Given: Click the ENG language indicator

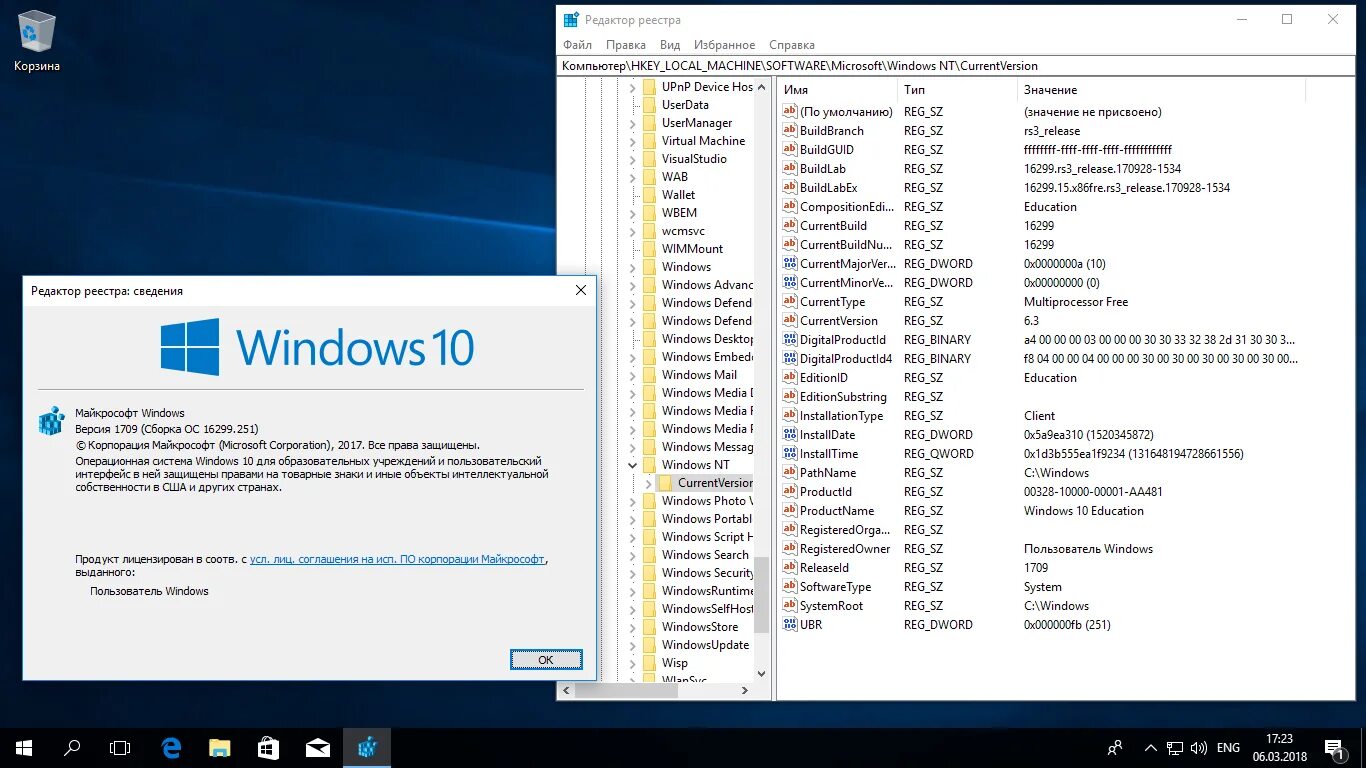Looking at the screenshot, I should [1228, 747].
